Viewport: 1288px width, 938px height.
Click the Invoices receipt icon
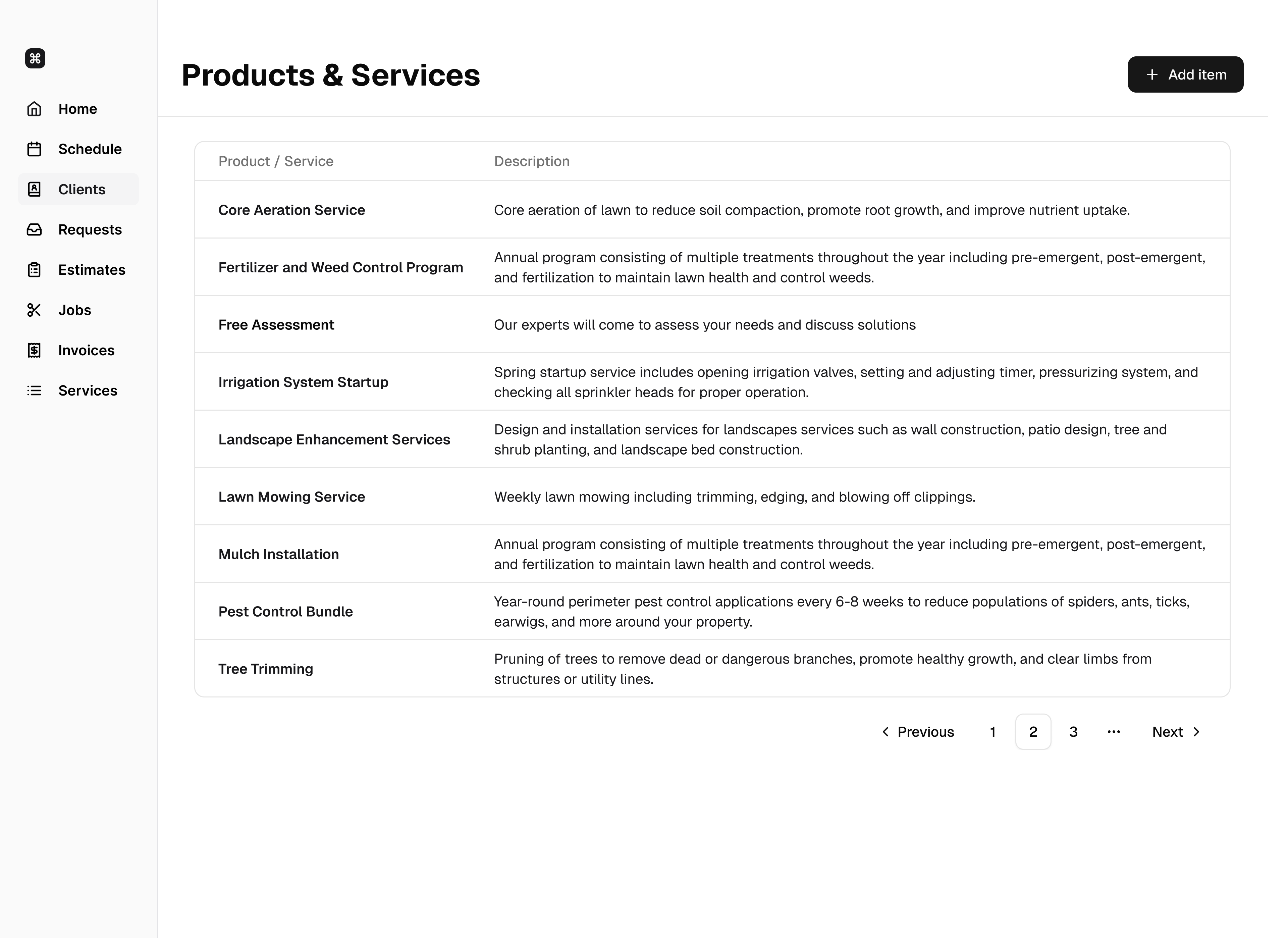pos(34,351)
